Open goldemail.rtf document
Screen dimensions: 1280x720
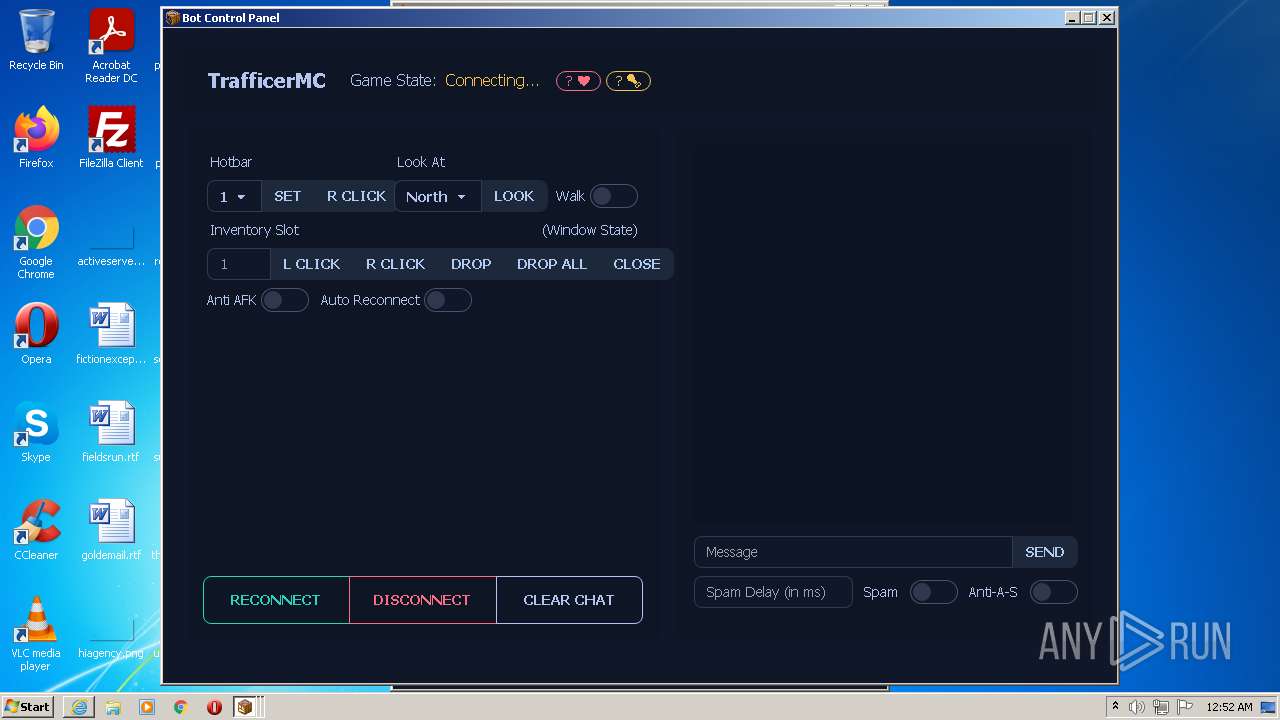111,530
